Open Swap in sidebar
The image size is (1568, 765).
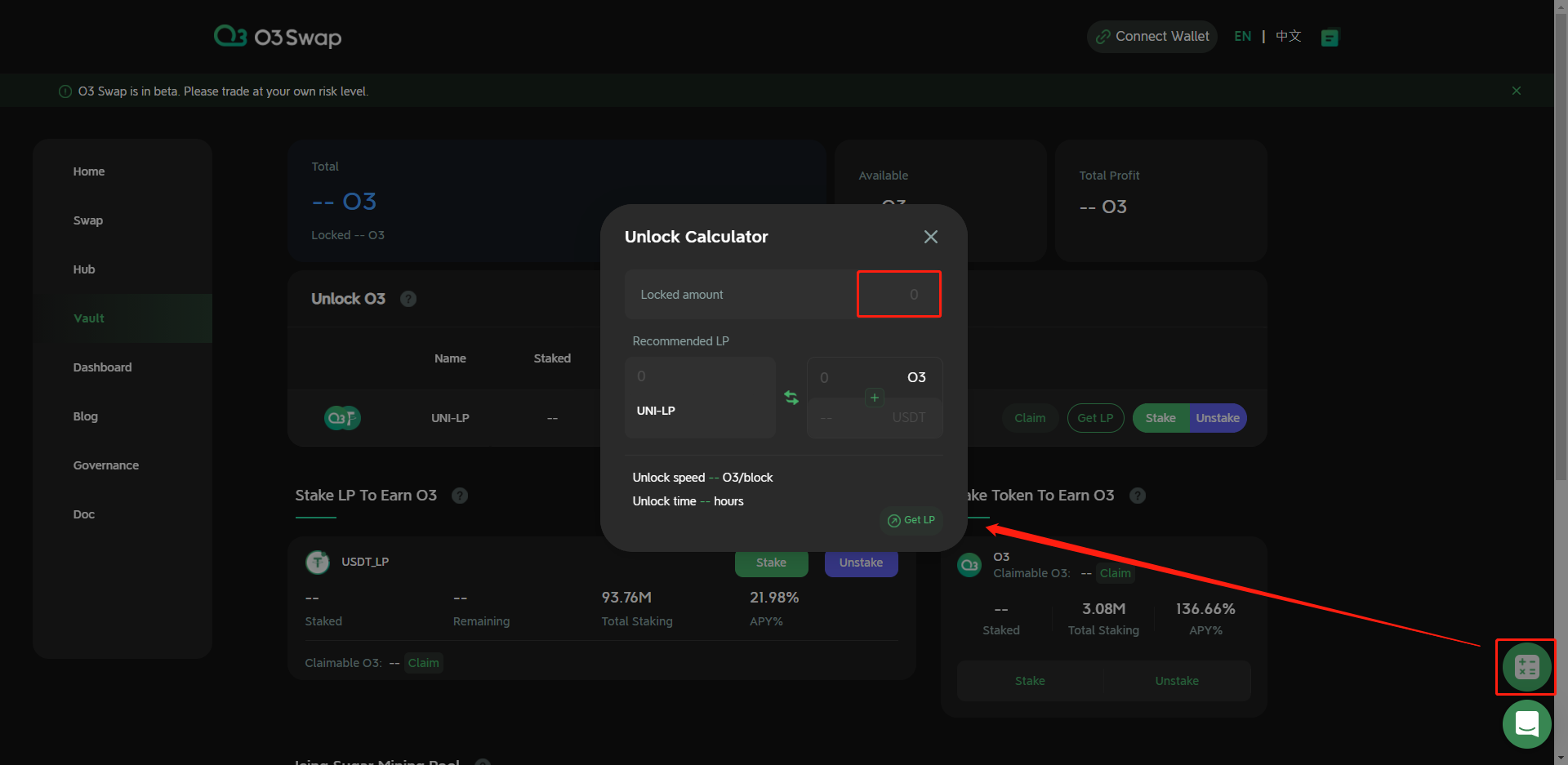coord(88,220)
